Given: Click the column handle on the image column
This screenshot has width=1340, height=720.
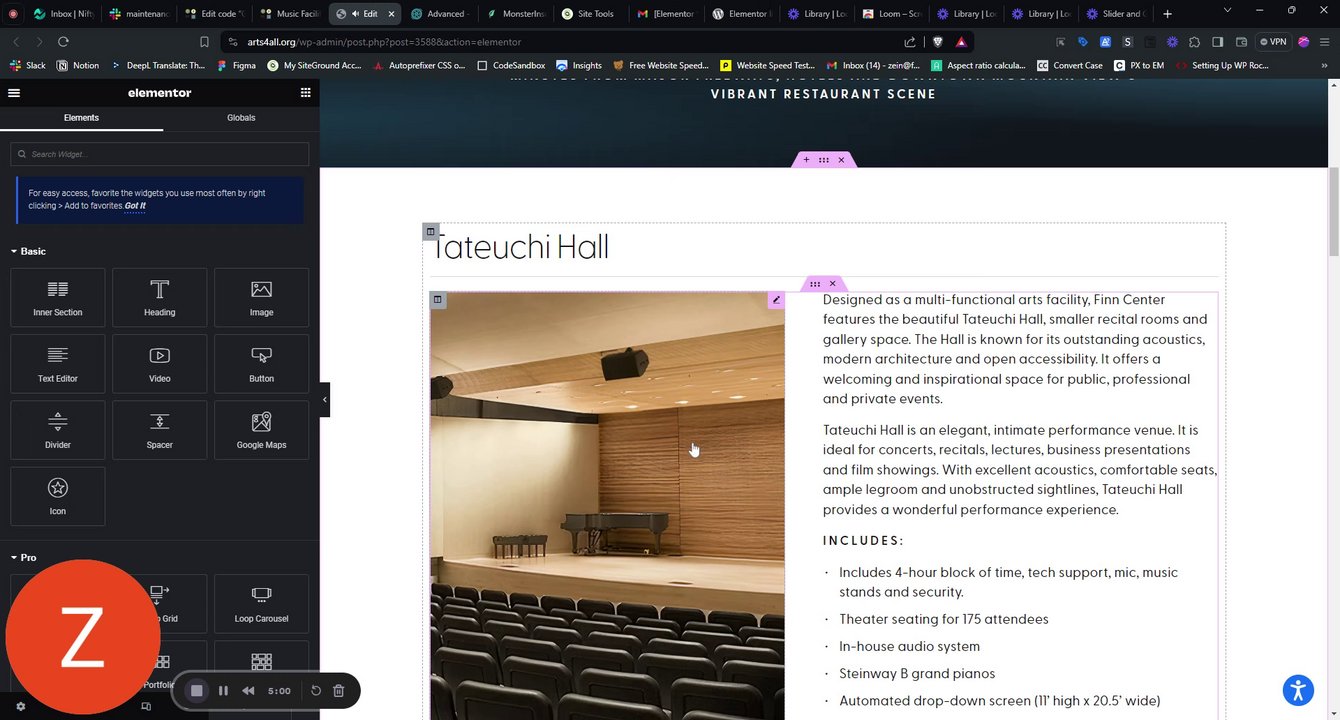Looking at the screenshot, I should [x=437, y=300].
